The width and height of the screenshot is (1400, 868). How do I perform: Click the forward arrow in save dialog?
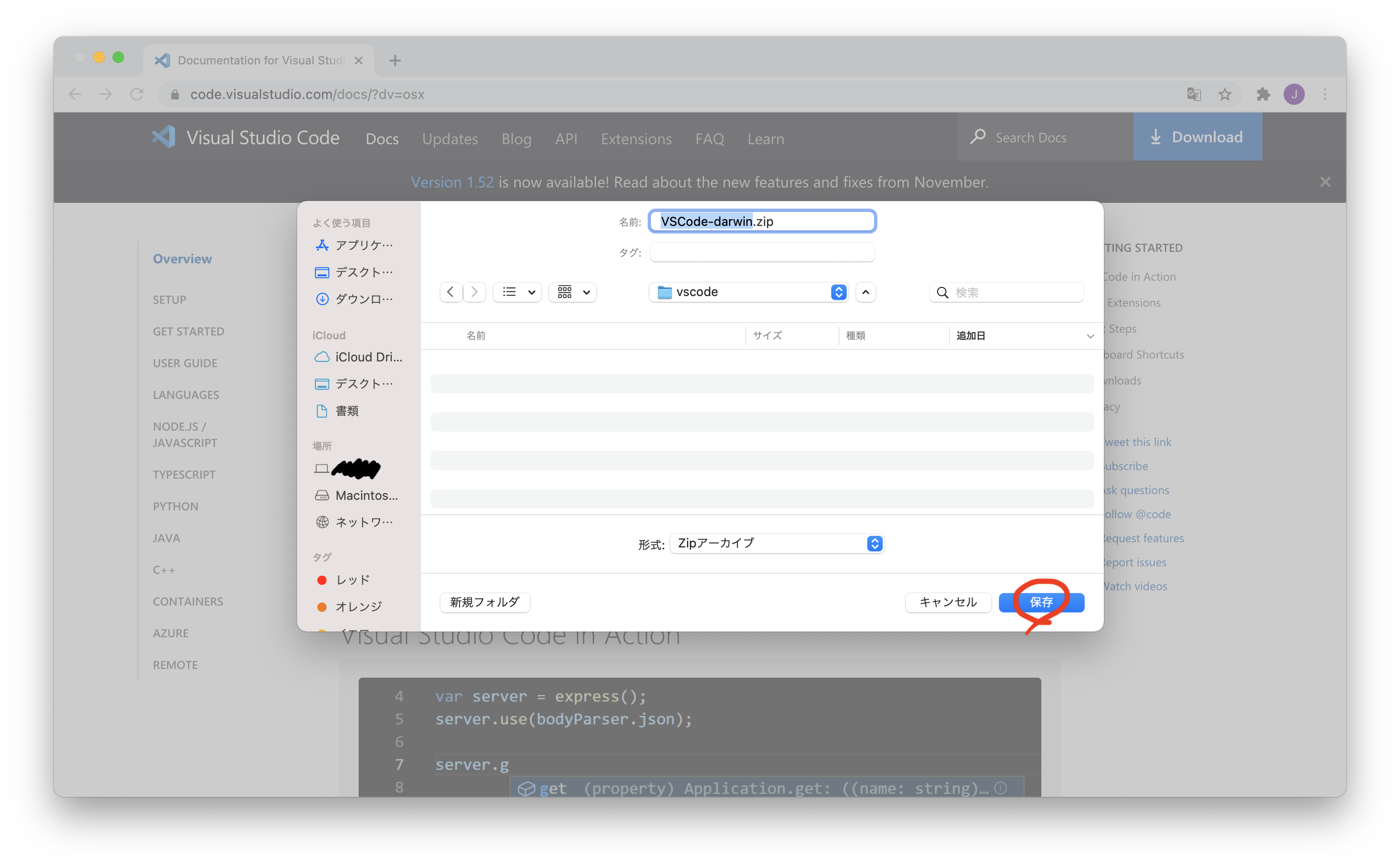tap(475, 292)
